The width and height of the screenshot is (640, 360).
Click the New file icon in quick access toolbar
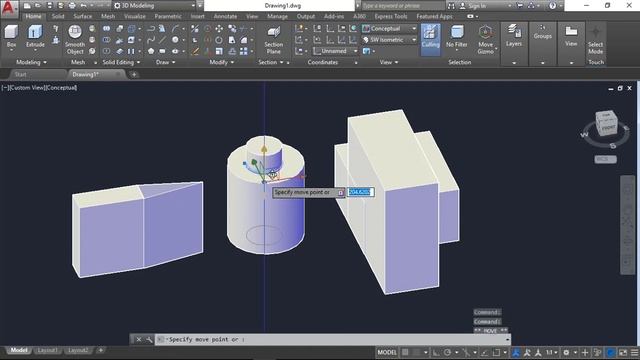[x=27, y=6]
